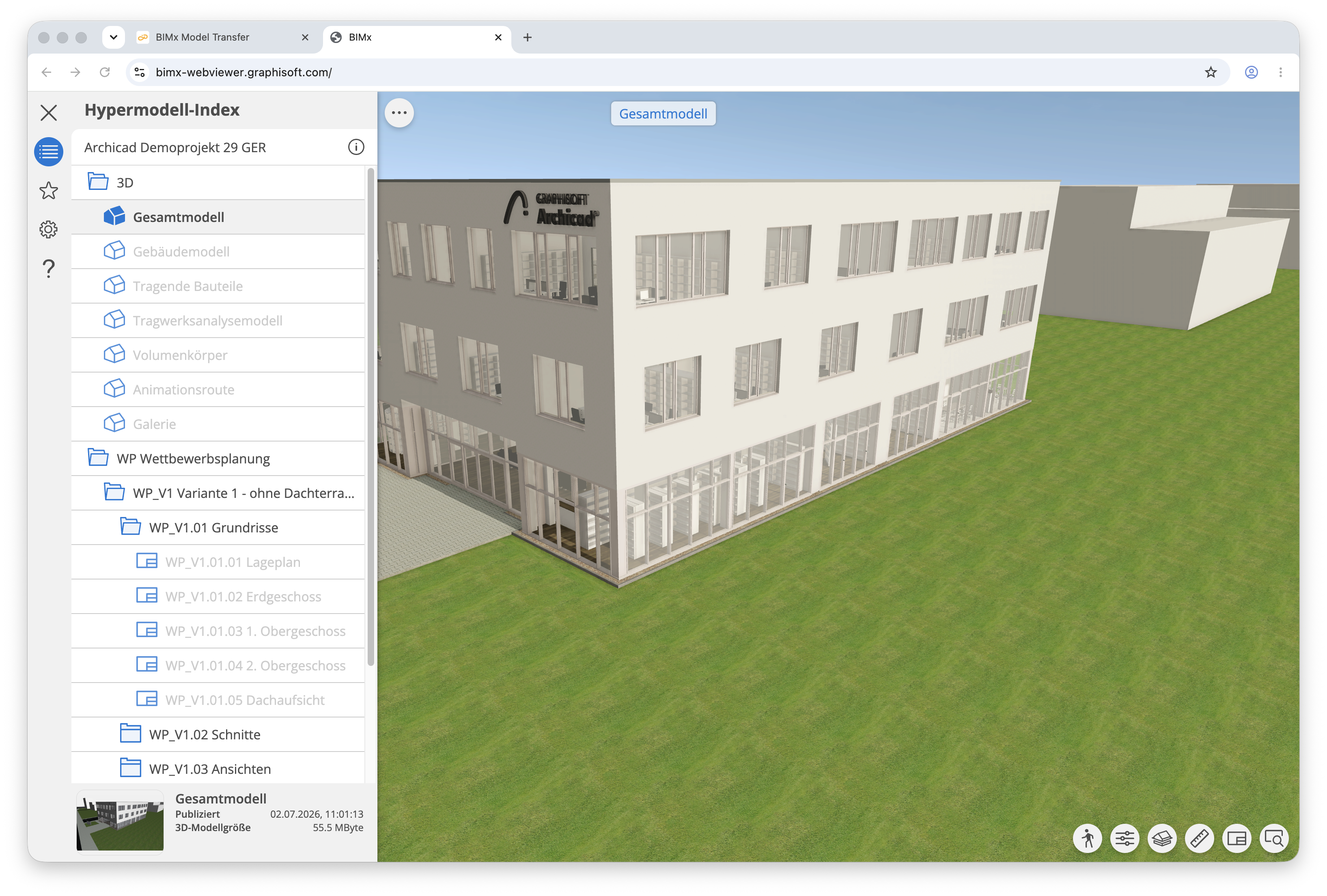
Task: Open settings gear icon in sidebar
Action: [x=49, y=230]
